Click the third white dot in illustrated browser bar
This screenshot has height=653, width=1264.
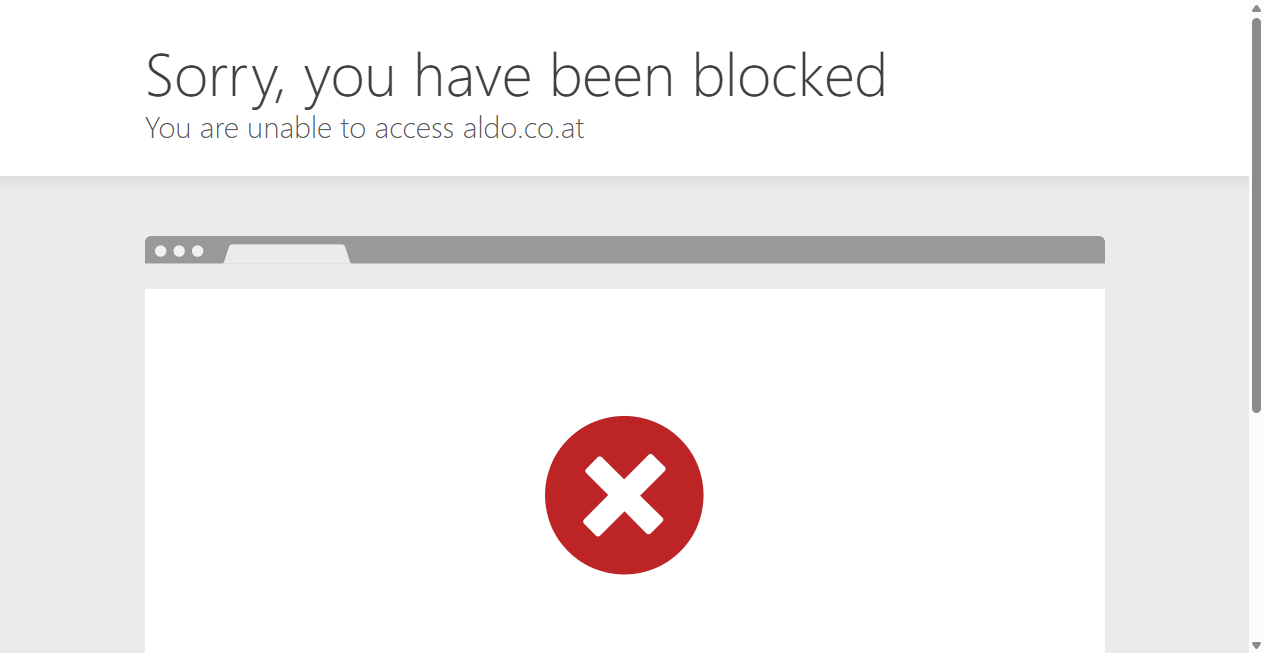[x=197, y=251]
